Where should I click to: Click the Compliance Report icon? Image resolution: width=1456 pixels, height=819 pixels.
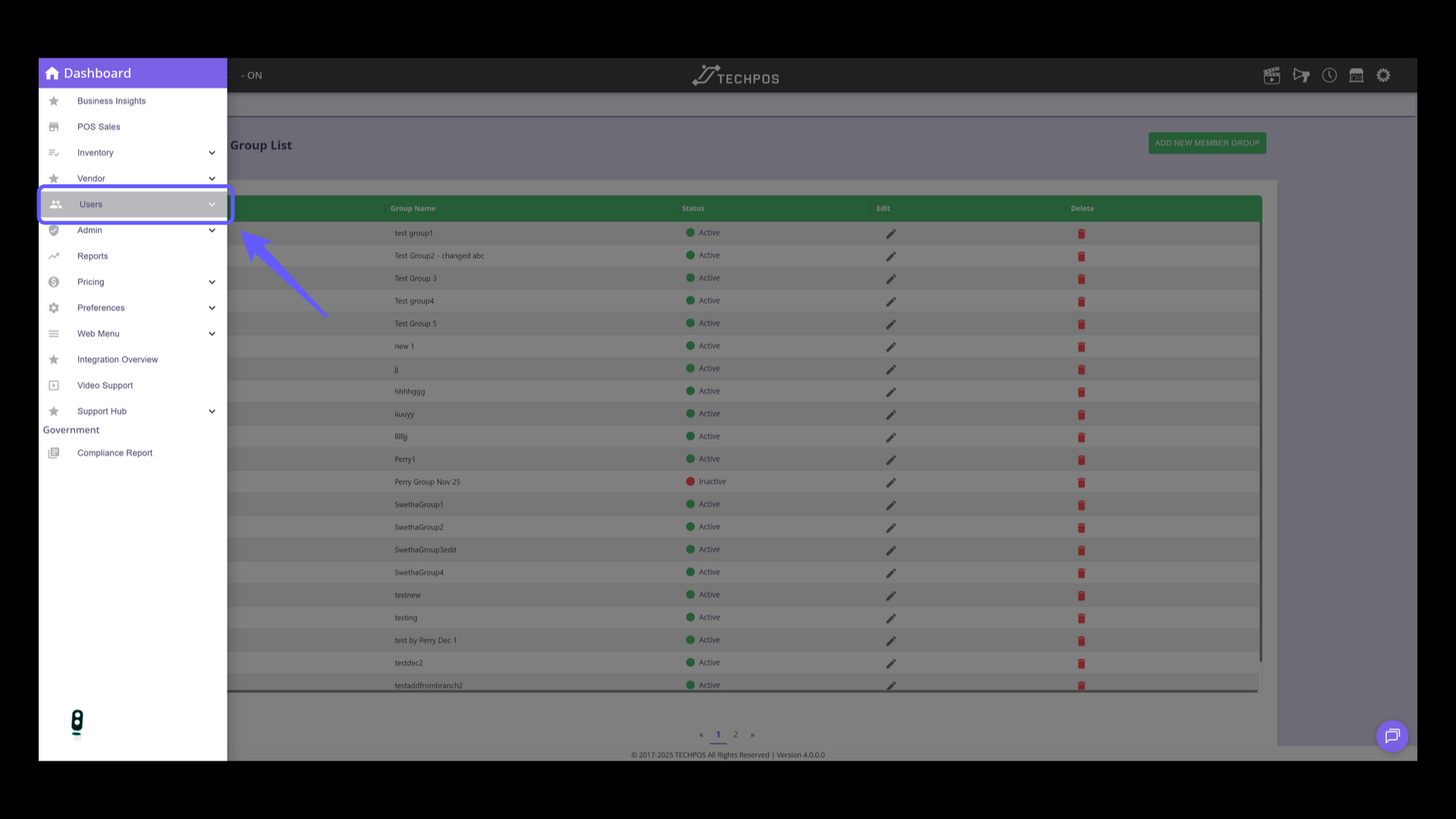coord(54,453)
